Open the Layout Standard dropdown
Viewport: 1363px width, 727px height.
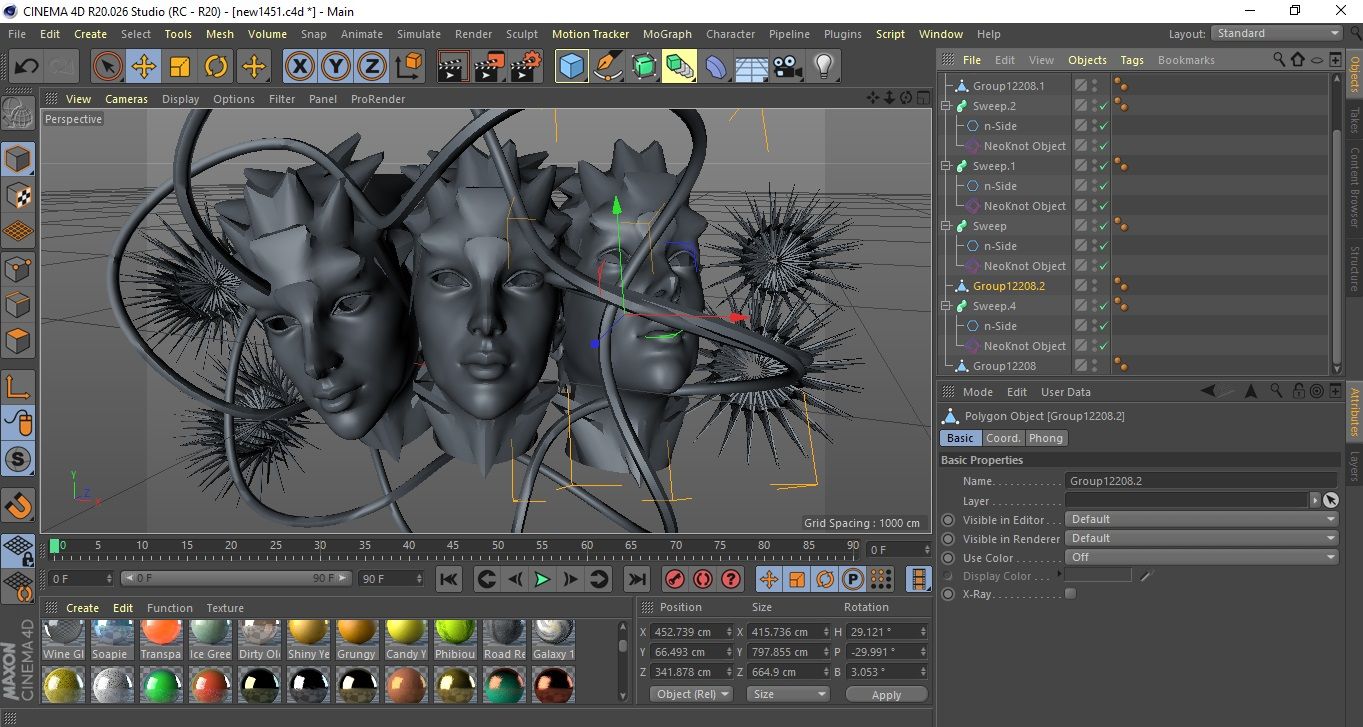pos(1277,33)
